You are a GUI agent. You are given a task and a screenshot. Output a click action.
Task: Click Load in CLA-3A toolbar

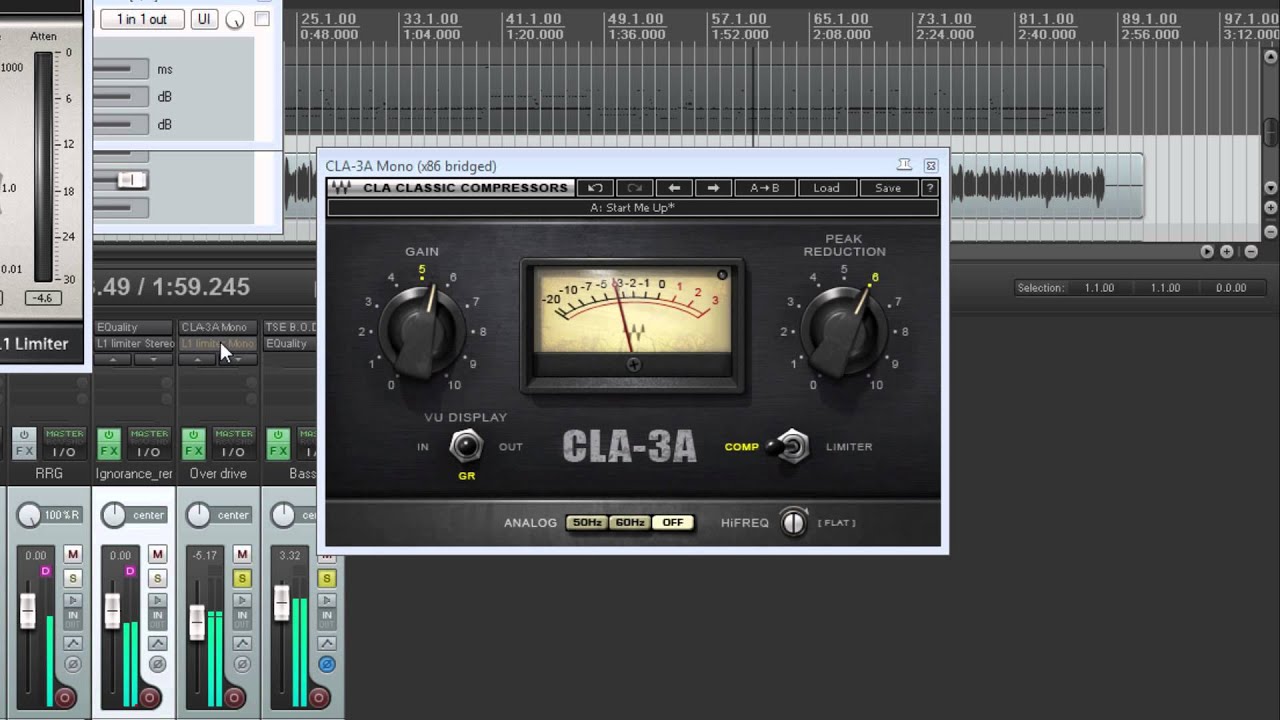tap(826, 188)
